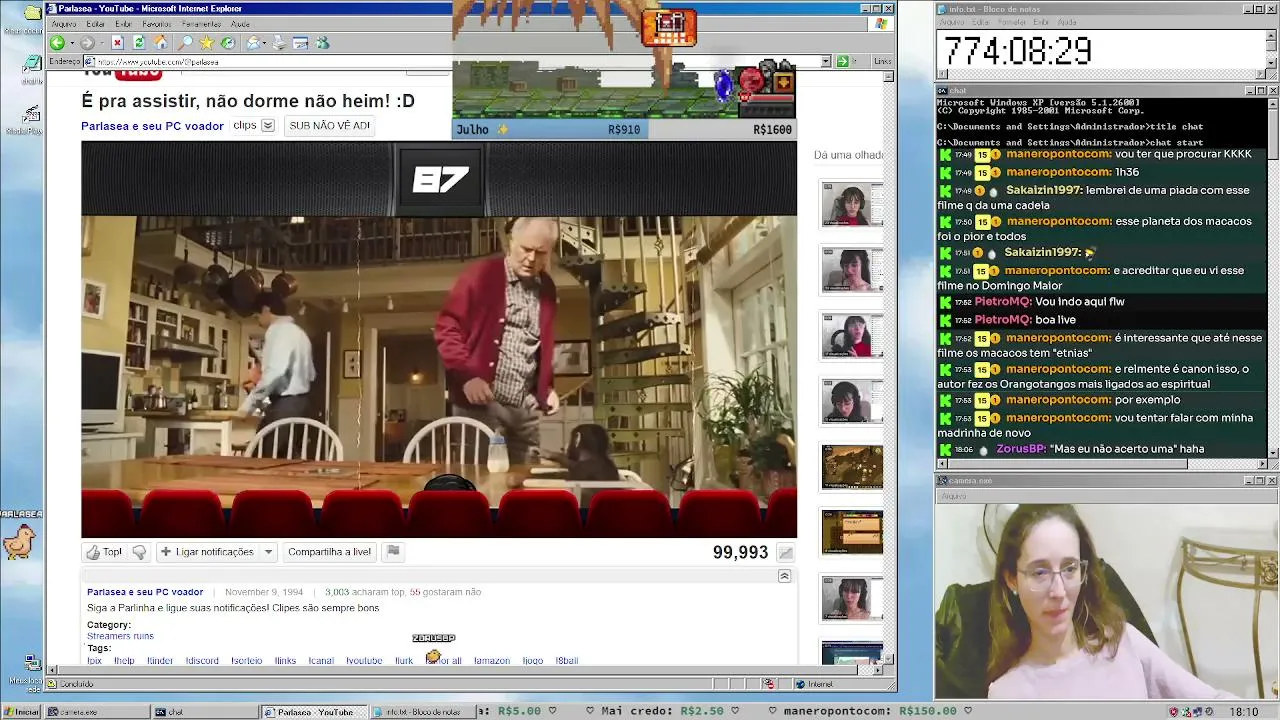The width and height of the screenshot is (1280, 720).
Task: Click the Iniciar start button
Action: click(x=21, y=712)
